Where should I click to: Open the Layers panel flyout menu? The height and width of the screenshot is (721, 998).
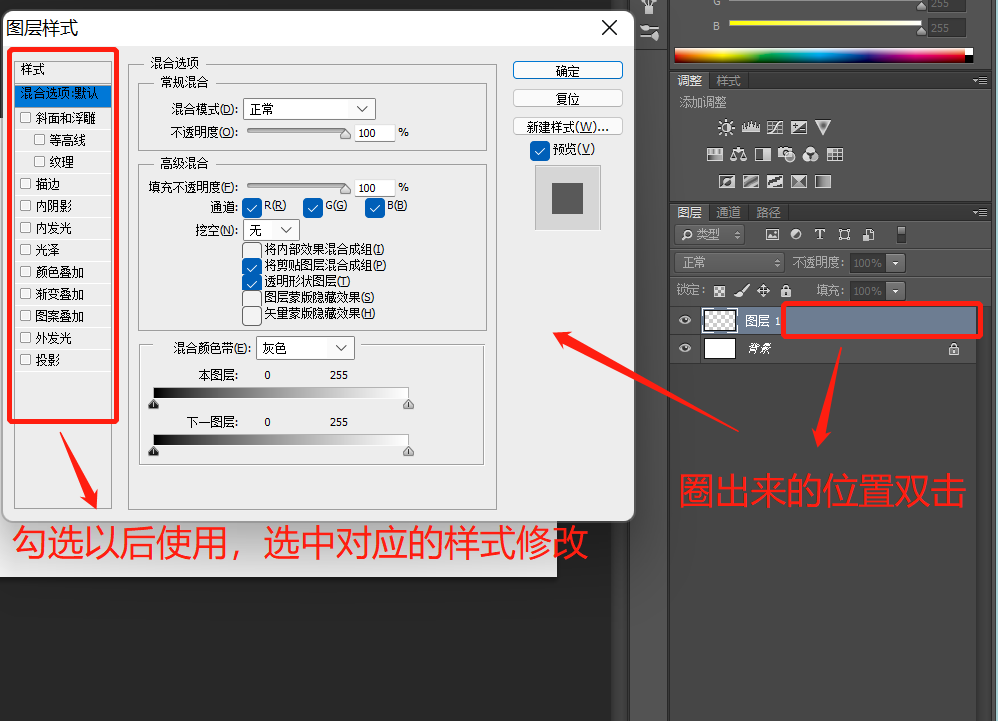[x=980, y=212]
